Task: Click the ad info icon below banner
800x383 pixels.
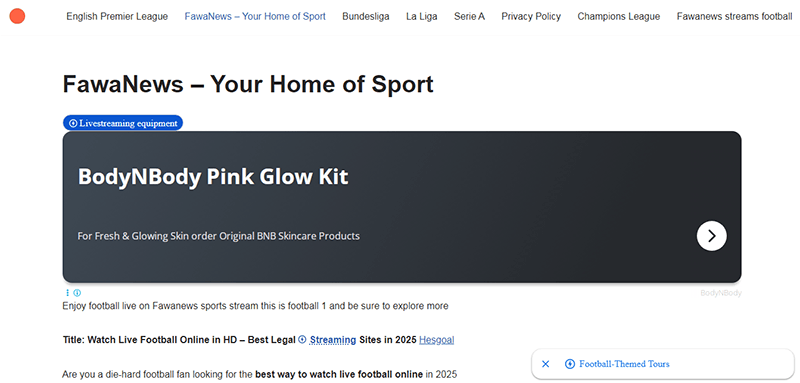Action: click(x=77, y=293)
